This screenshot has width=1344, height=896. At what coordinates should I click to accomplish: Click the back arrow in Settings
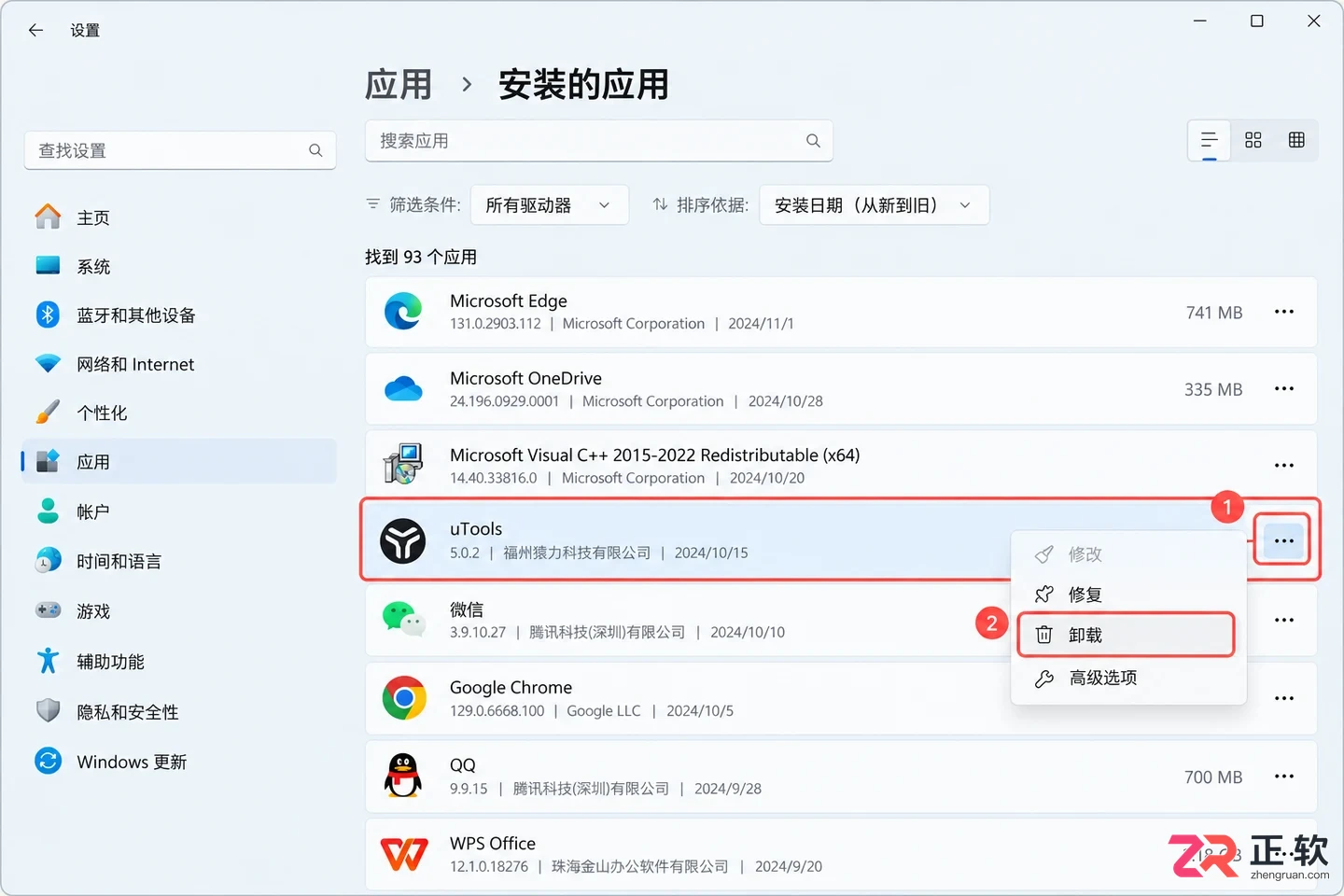coord(35,30)
